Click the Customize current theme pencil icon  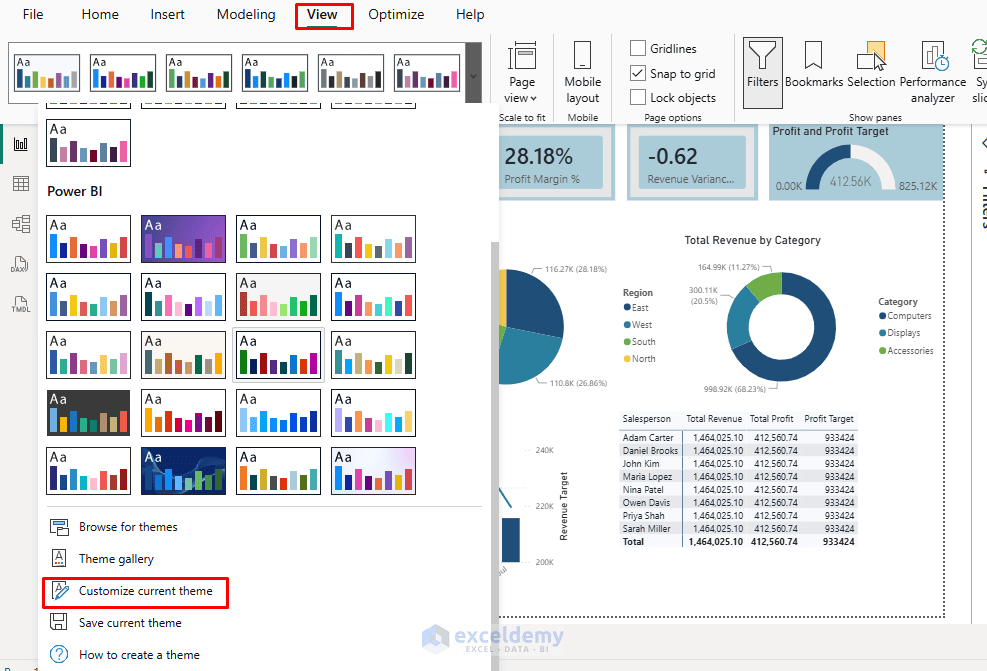(x=60, y=590)
